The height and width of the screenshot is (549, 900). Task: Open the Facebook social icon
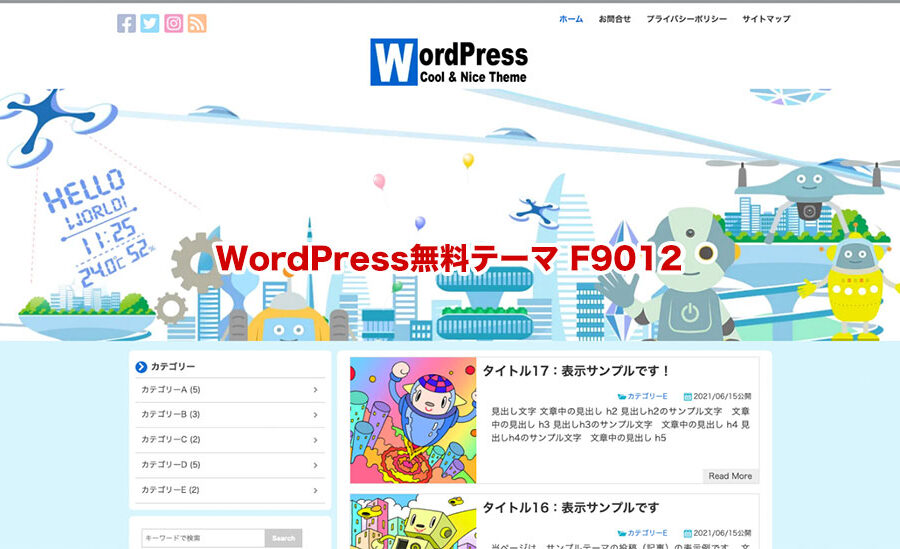126,24
